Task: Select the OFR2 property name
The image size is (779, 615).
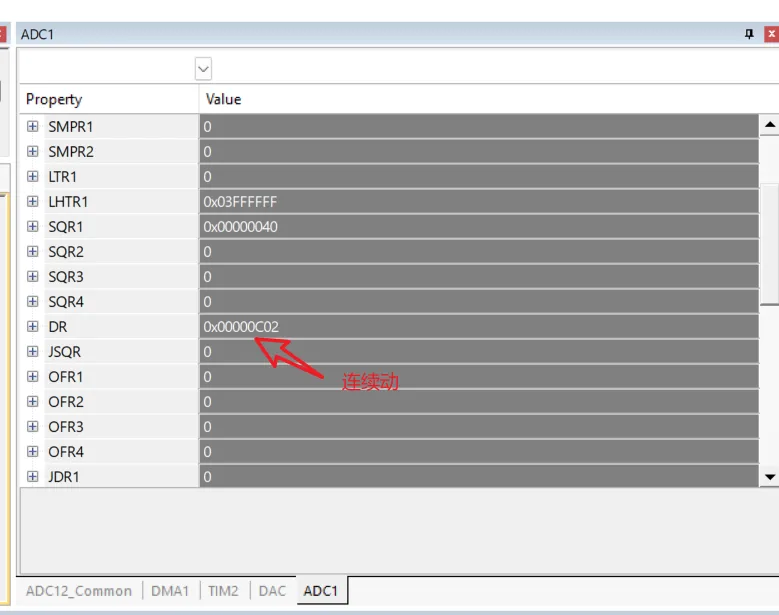Action: [66, 401]
